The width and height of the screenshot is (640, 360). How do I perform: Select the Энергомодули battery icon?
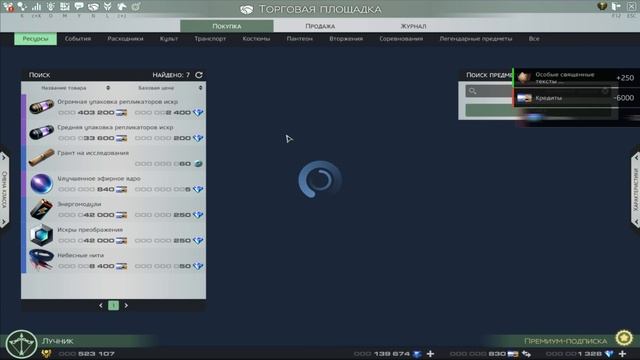point(41,209)
